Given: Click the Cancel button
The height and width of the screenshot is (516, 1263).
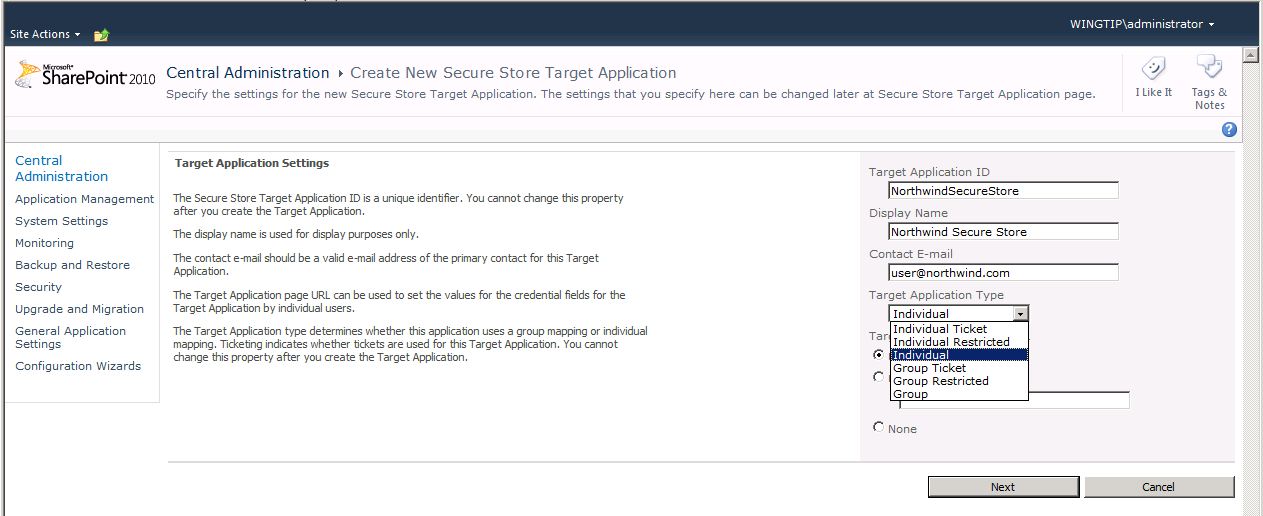Looking at the screenshot, I should (x=1159, y=487).
